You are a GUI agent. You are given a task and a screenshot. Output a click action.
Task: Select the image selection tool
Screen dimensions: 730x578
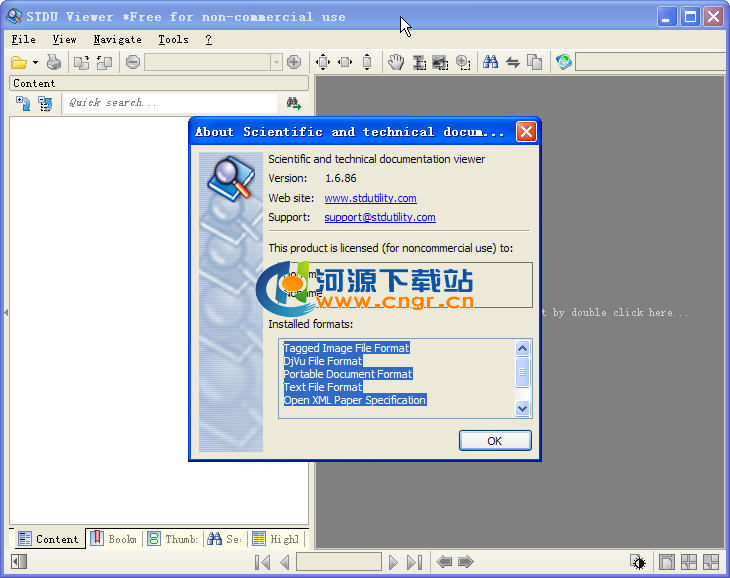coord(440,62)
